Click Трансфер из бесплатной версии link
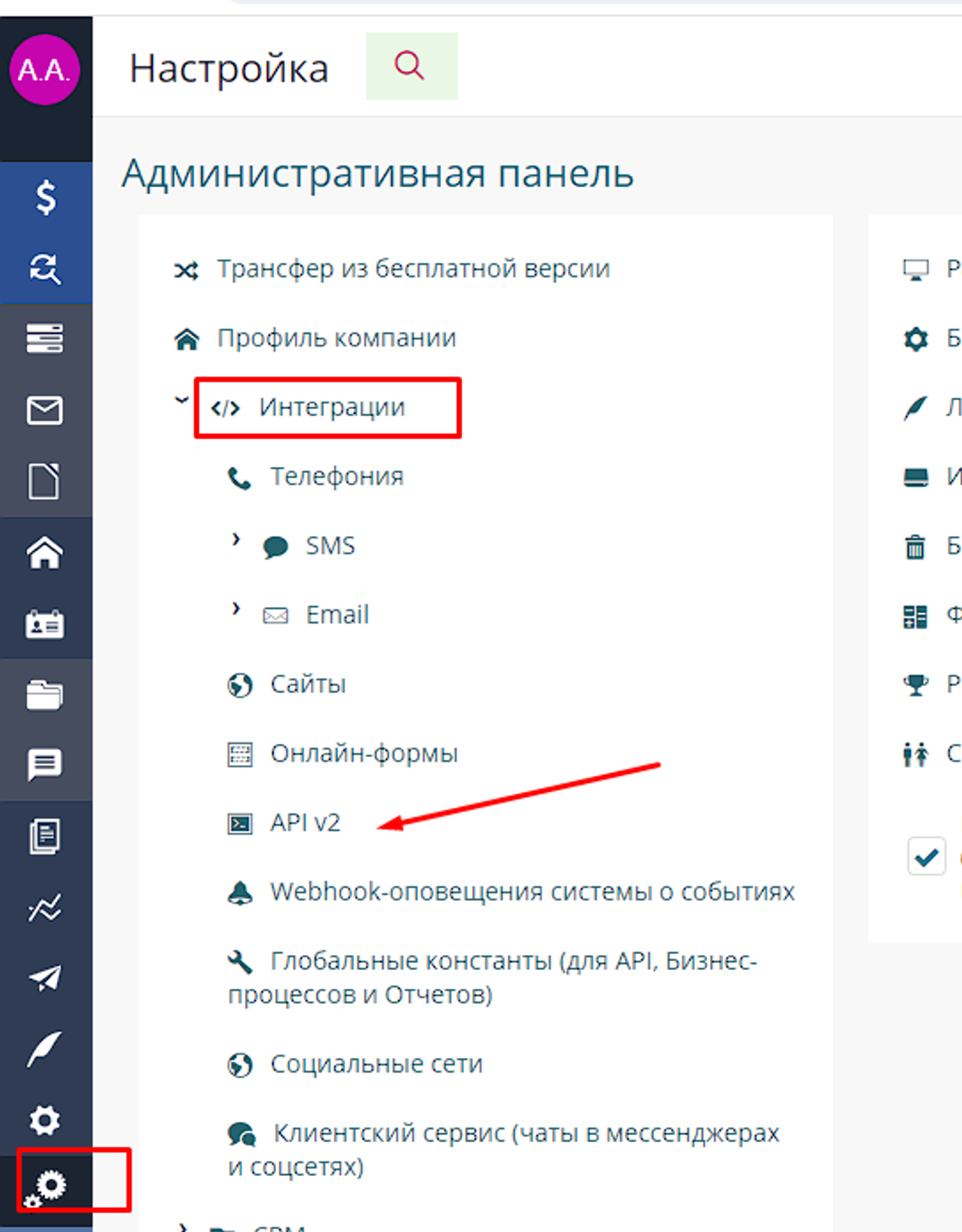This screenshot has height=1232, width=962. (412, 269)
